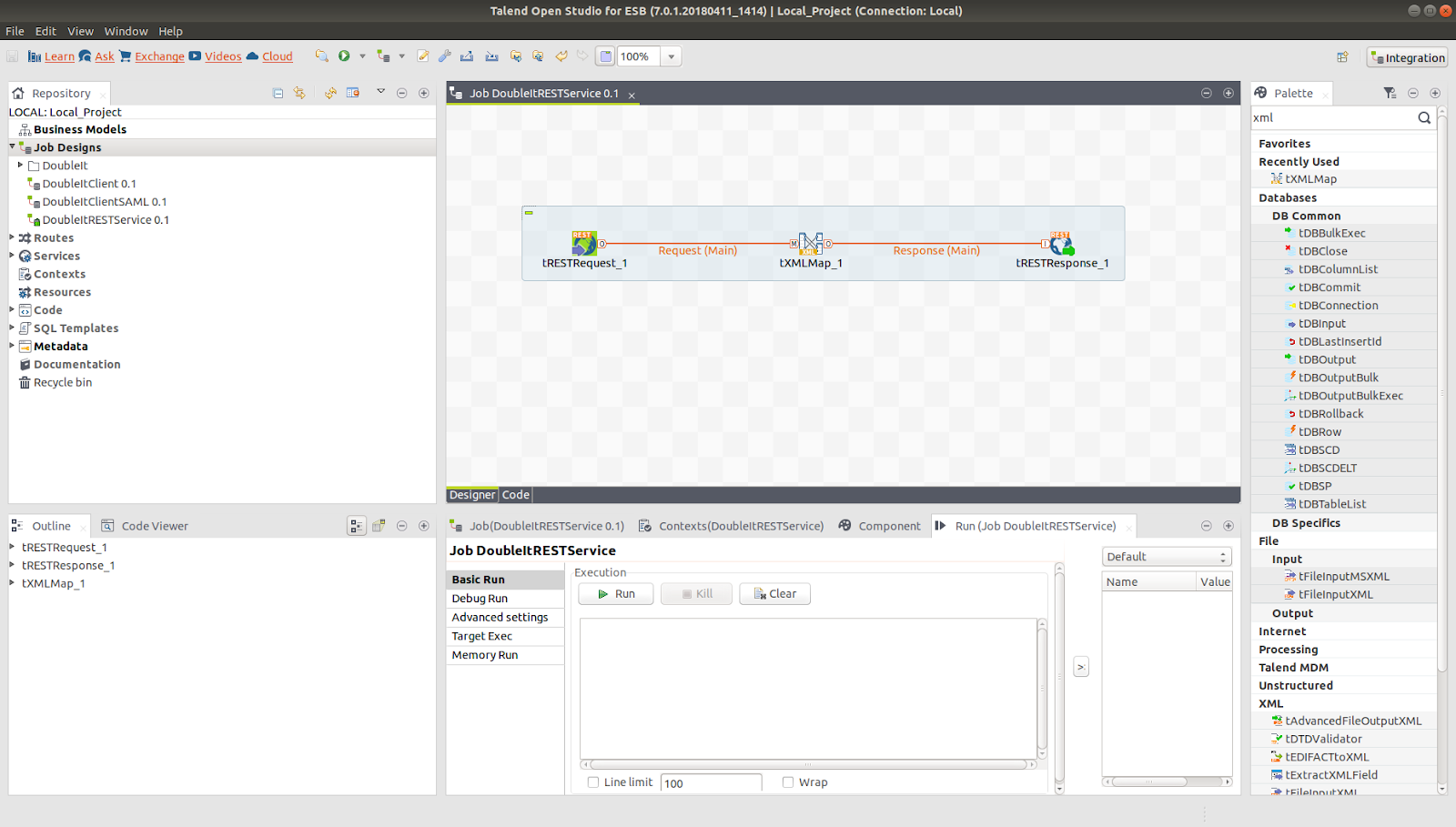Pick tXMLMap under Recently Used in Palette
This screenshot has width=1456, height=827.
[x=1310, y=179]
